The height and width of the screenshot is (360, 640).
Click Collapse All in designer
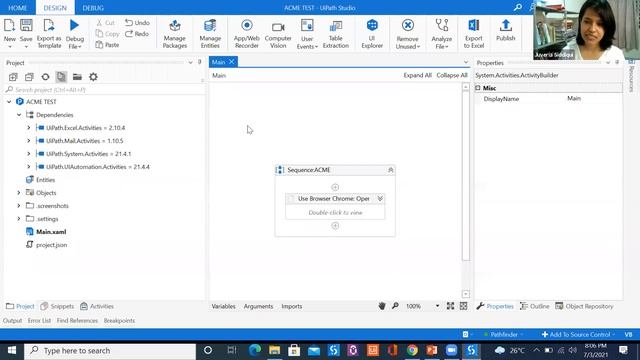452,76
